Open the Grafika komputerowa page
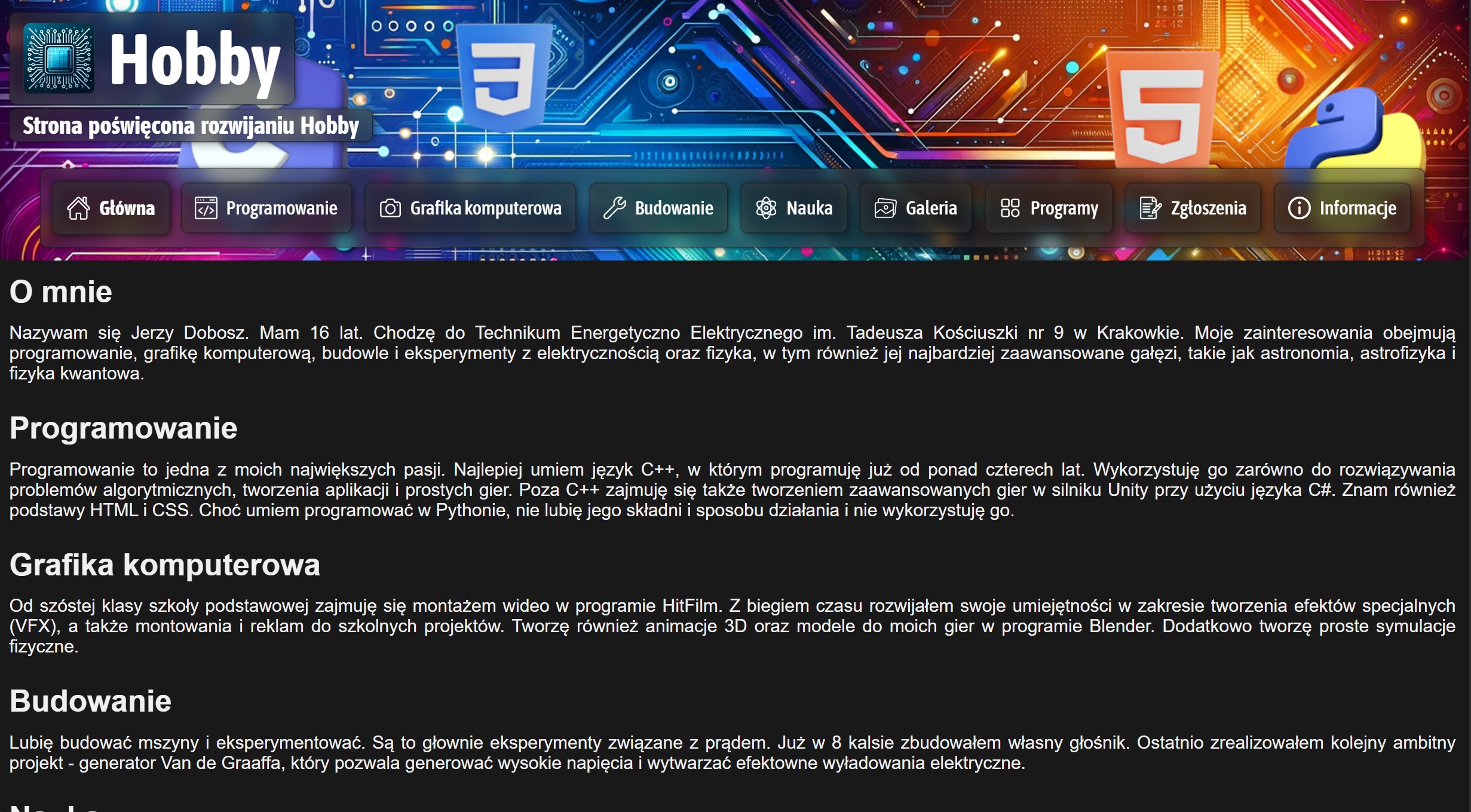The width and height of the screenshot is (1471, 812). point(486,209)
